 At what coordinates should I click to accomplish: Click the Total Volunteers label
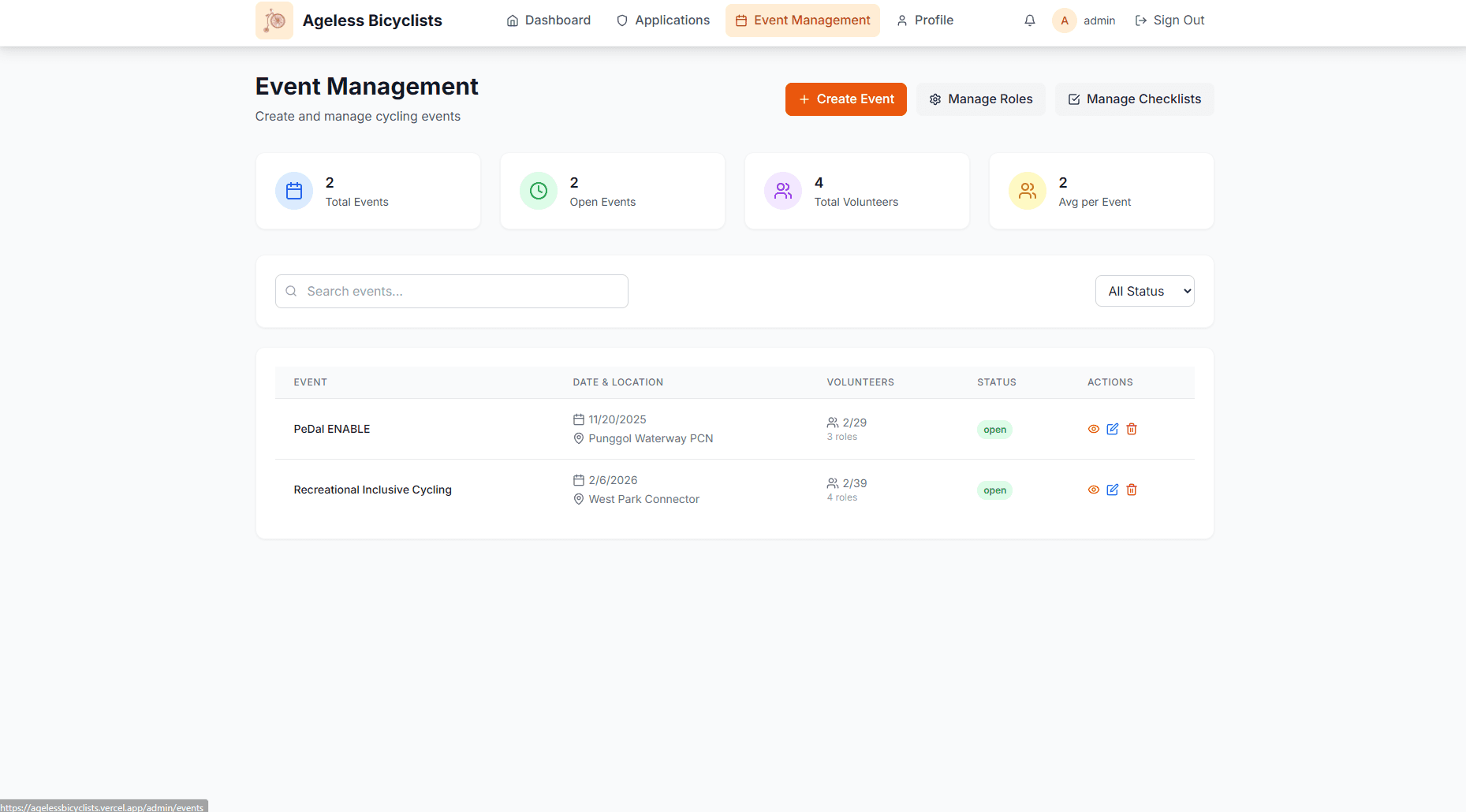point(856,202)
